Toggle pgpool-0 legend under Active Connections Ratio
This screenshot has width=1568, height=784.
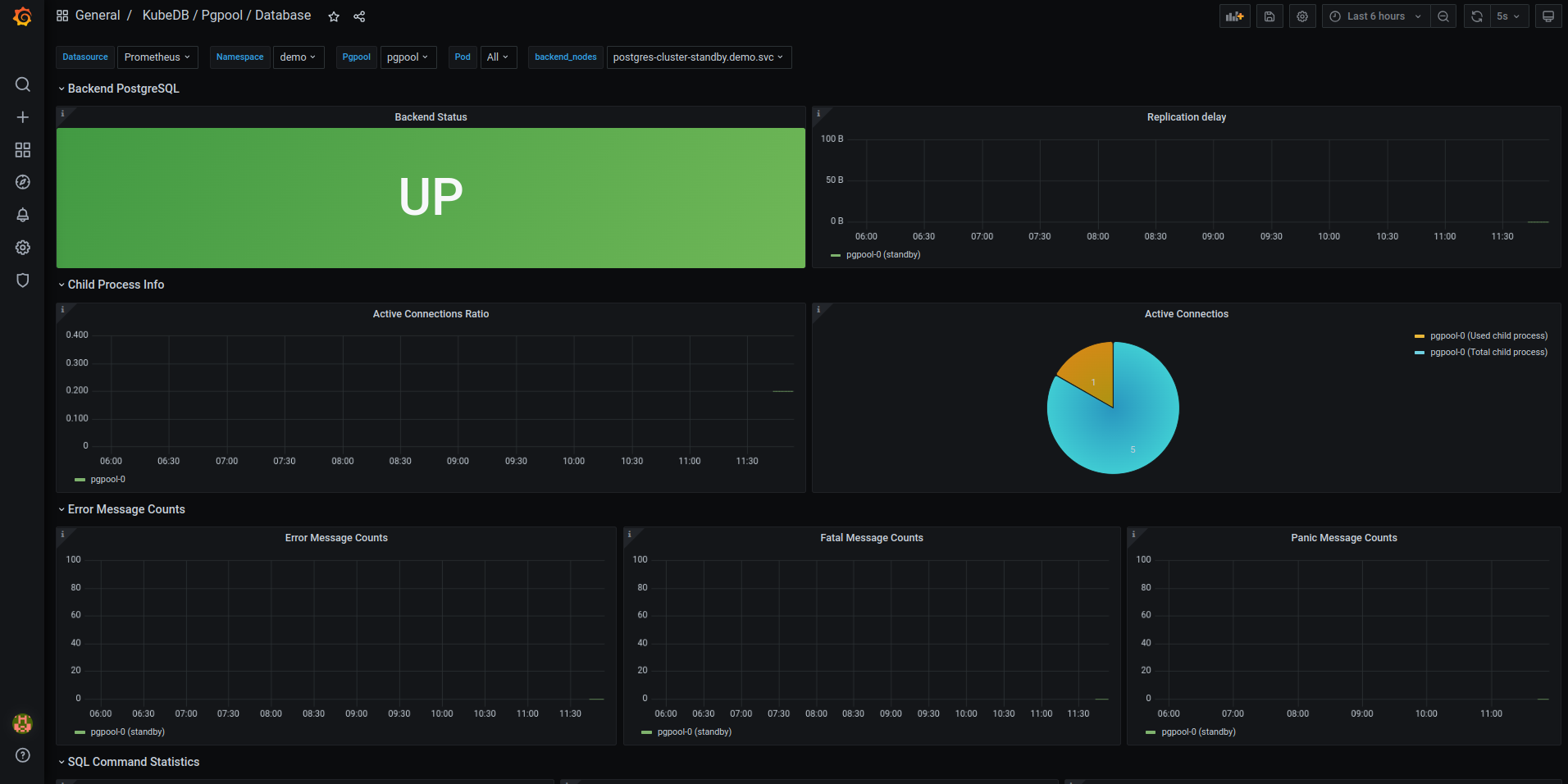pos(107,479)
